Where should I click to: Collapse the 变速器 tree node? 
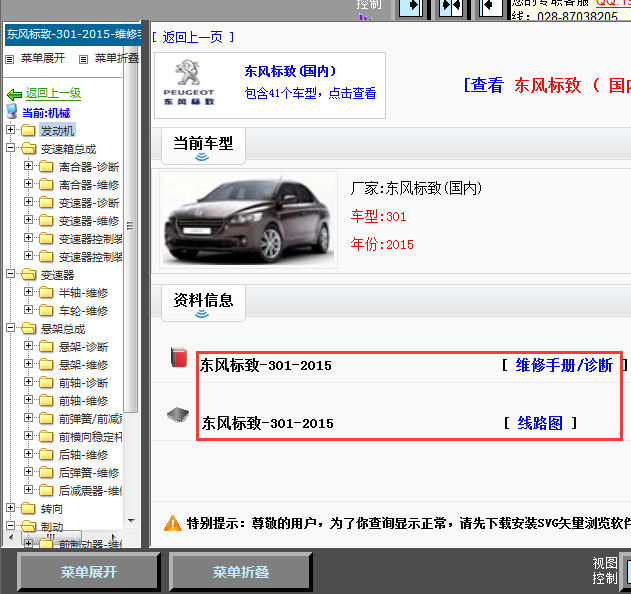[x=10, y=274]
